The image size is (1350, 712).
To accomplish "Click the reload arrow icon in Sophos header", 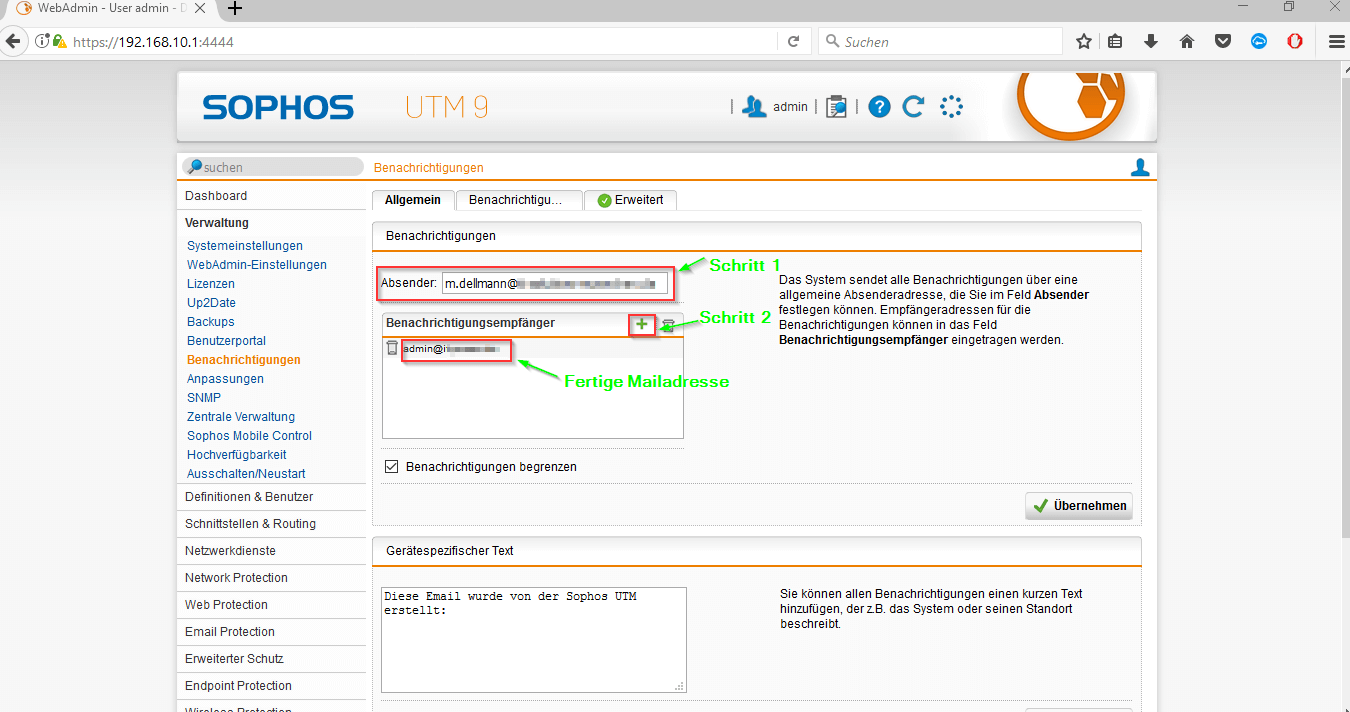I will (913, 107).
